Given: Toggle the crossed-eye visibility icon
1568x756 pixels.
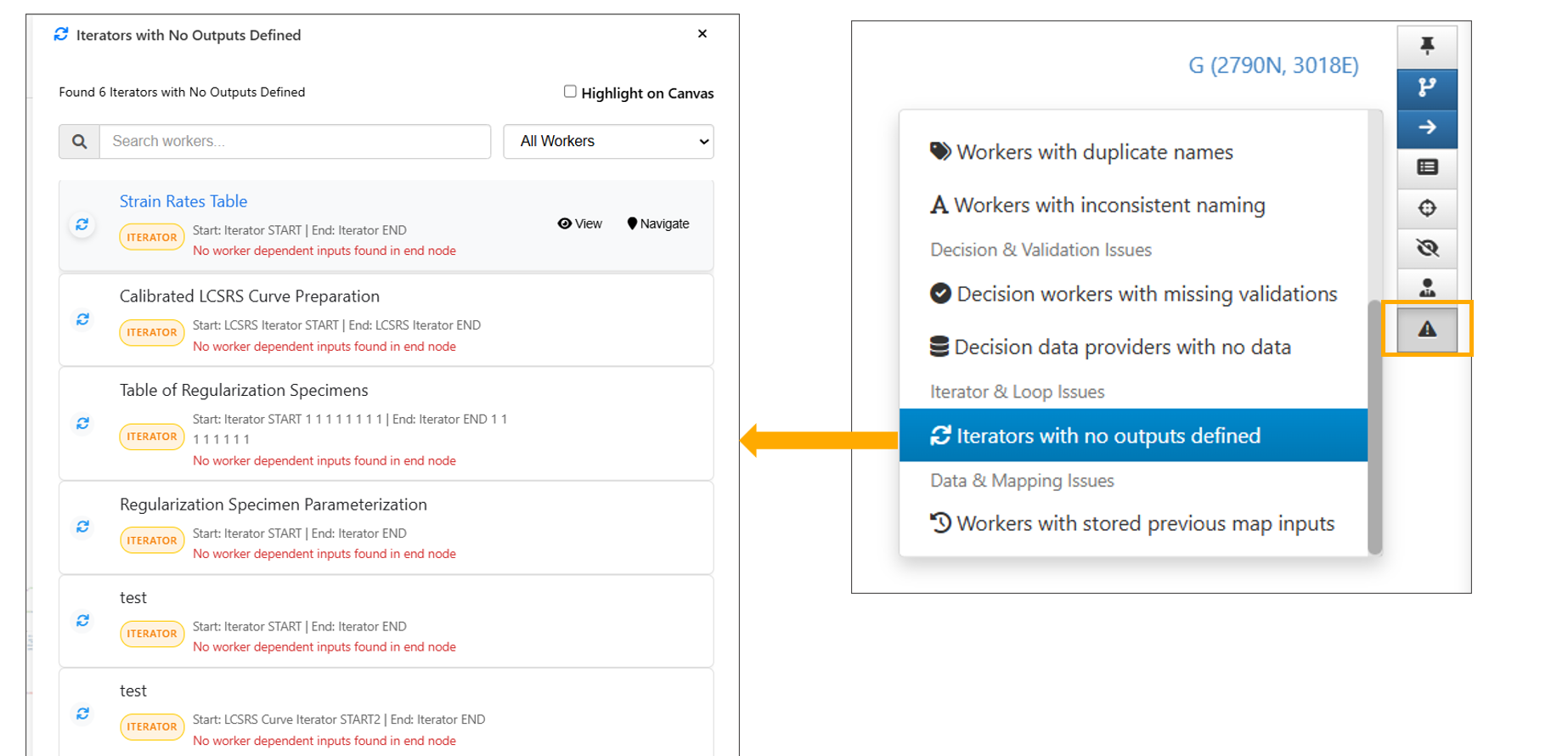Looking at the screenshot, I should (x=1427, y=248).
